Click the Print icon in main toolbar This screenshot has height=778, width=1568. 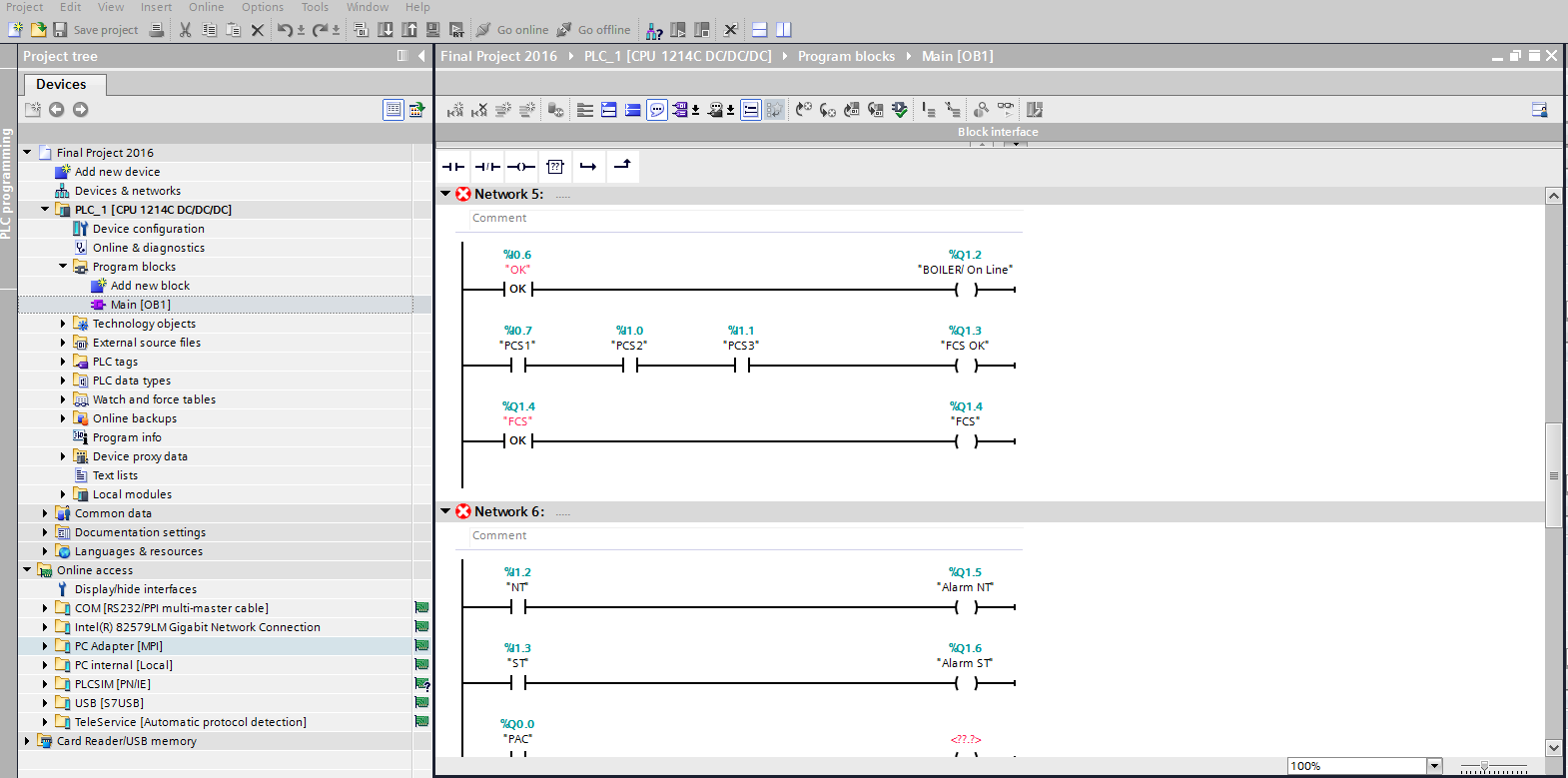pos(157,30)
